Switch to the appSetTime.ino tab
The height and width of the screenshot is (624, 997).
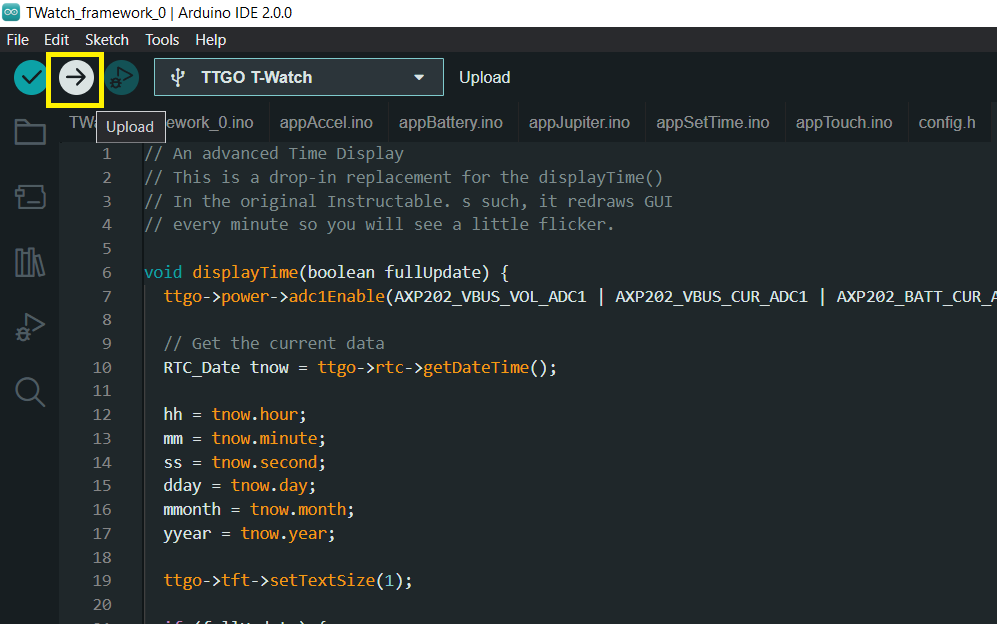point(713,123)
